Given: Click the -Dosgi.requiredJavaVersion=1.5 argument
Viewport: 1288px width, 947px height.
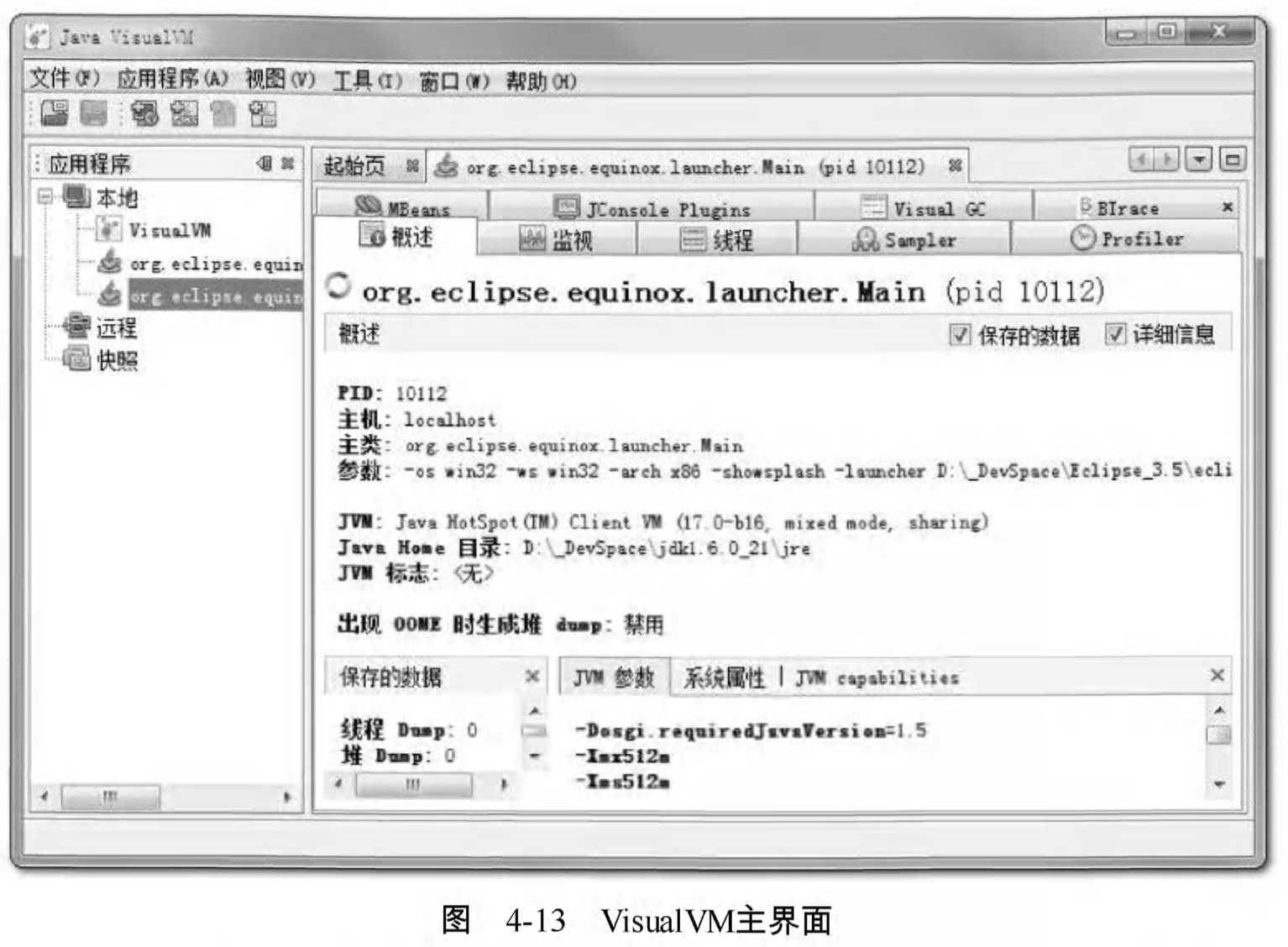Looking at the screenshot, I should pyautogui.click(x=751, y=730).
